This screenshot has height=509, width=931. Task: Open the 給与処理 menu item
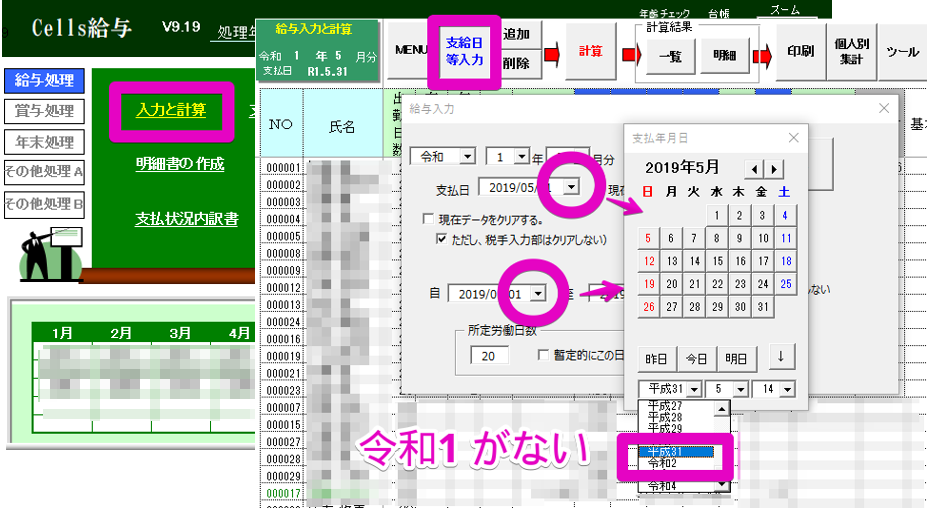[45, 80]
